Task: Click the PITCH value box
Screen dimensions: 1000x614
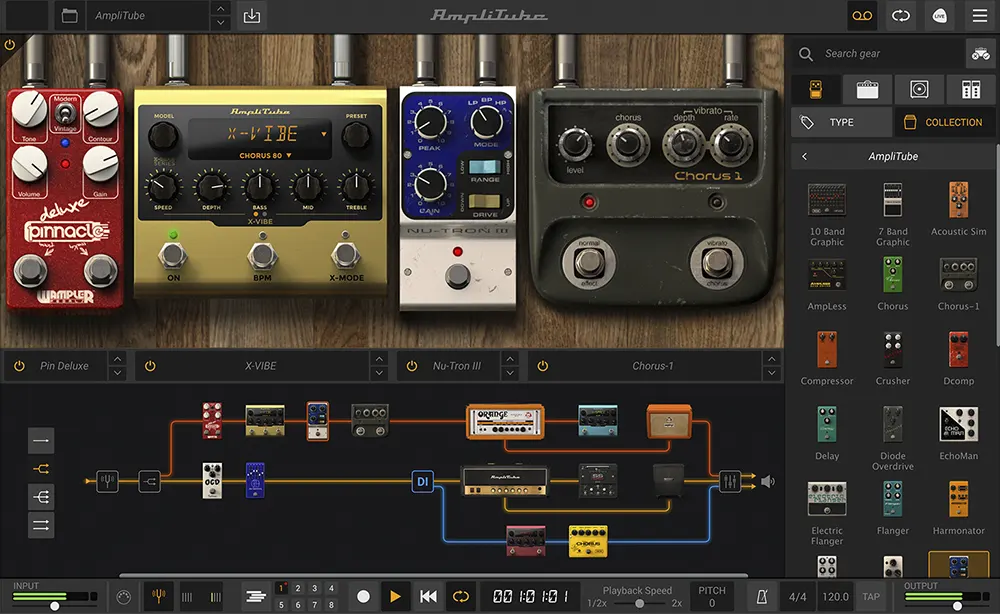Action: point(712,597)
